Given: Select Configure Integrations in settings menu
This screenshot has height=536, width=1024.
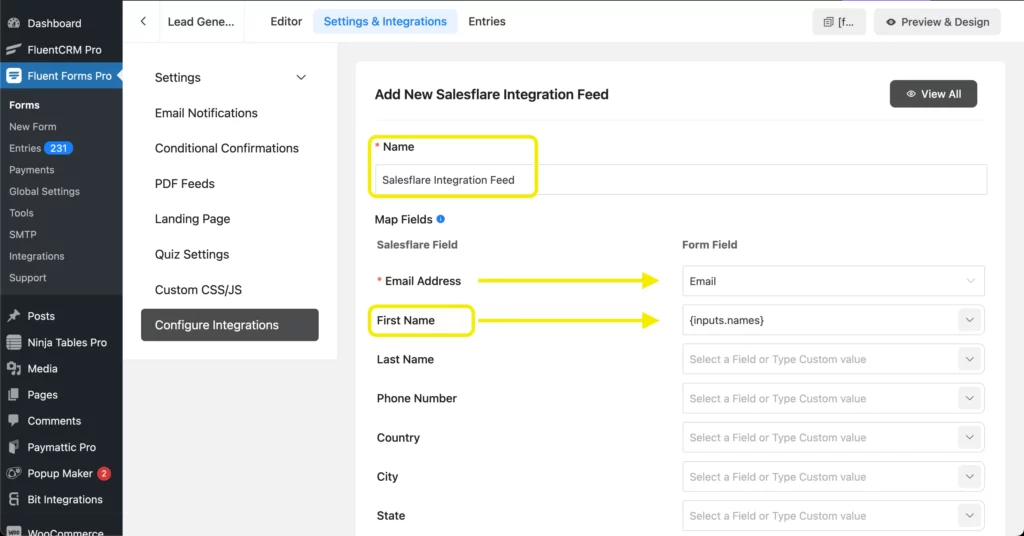Looking at the screenshot, I should 229,325.
